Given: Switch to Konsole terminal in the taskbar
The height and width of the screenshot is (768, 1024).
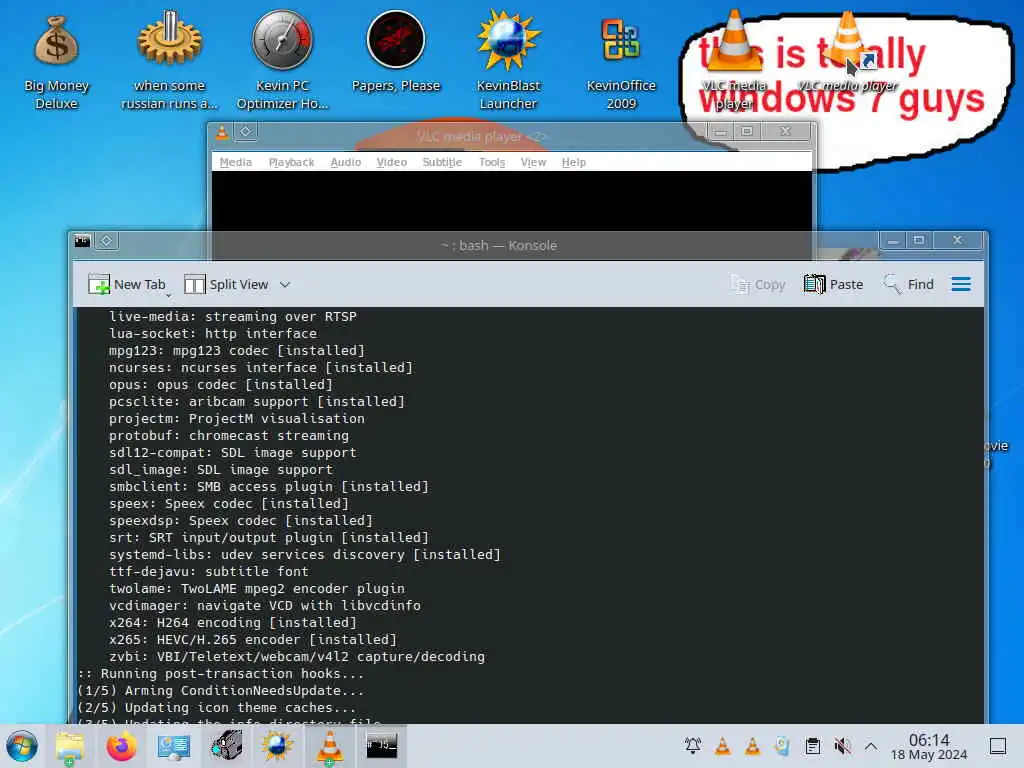Looking at the screenshot, I should coord(381,746).
